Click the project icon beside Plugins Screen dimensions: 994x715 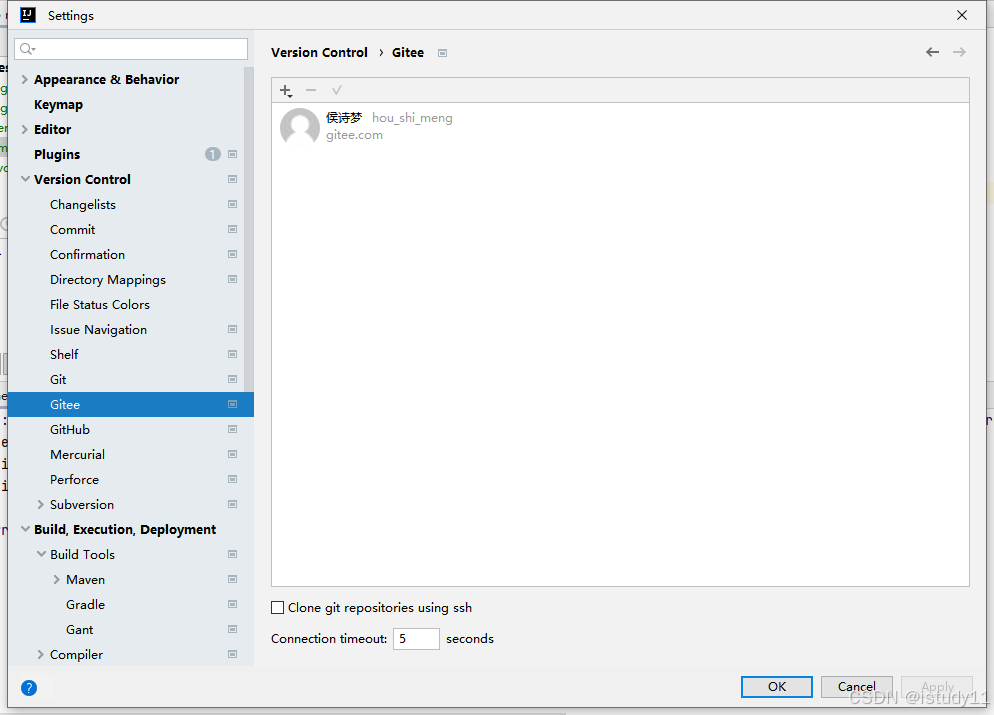pyautogui.click(x=233, y=154)
